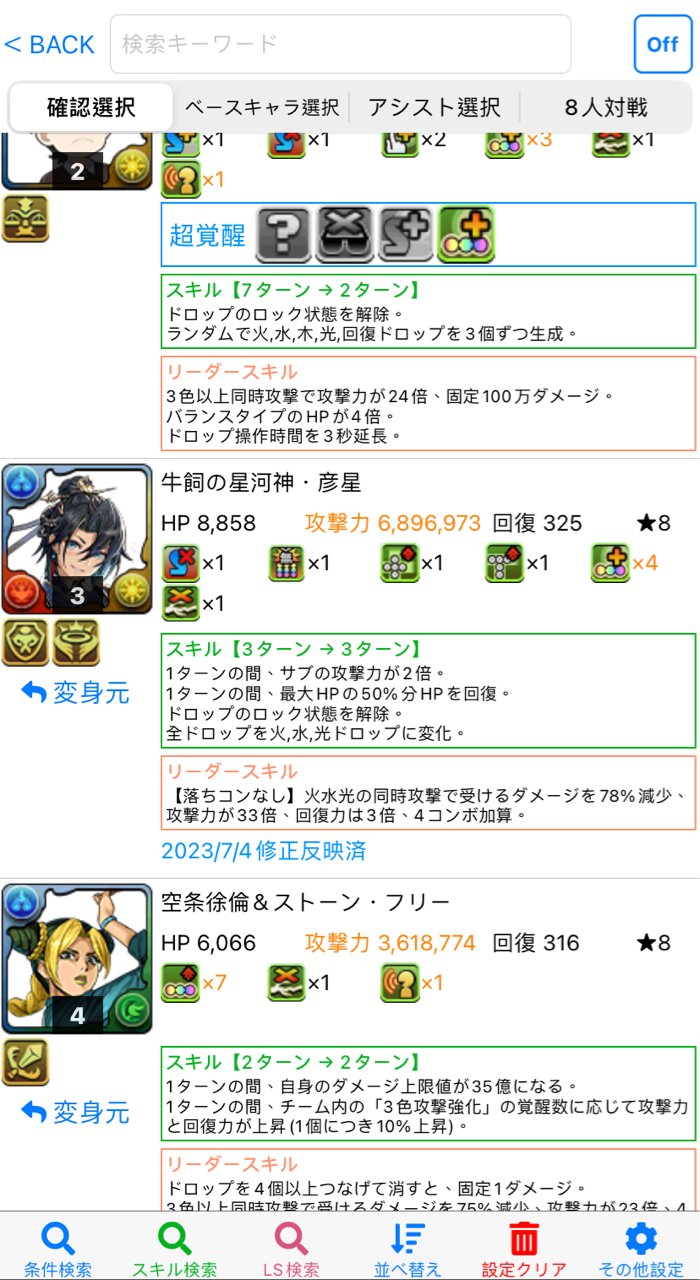700x1280 pixels.
Task: Select monster 3 彦星 portrait
Action: pos(77,539)
